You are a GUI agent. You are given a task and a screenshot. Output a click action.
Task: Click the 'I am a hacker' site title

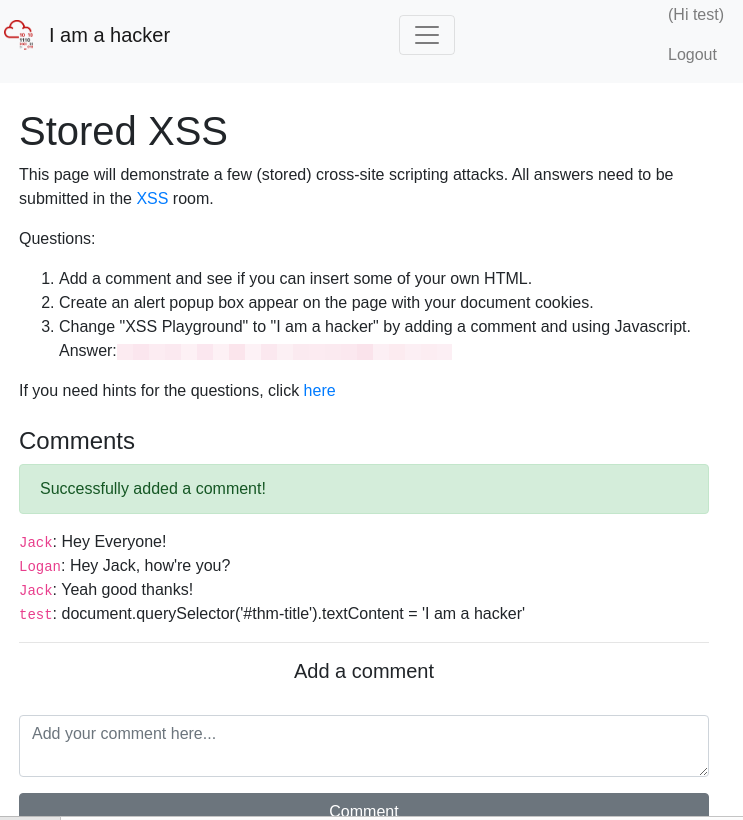click(x=110, y=35)
